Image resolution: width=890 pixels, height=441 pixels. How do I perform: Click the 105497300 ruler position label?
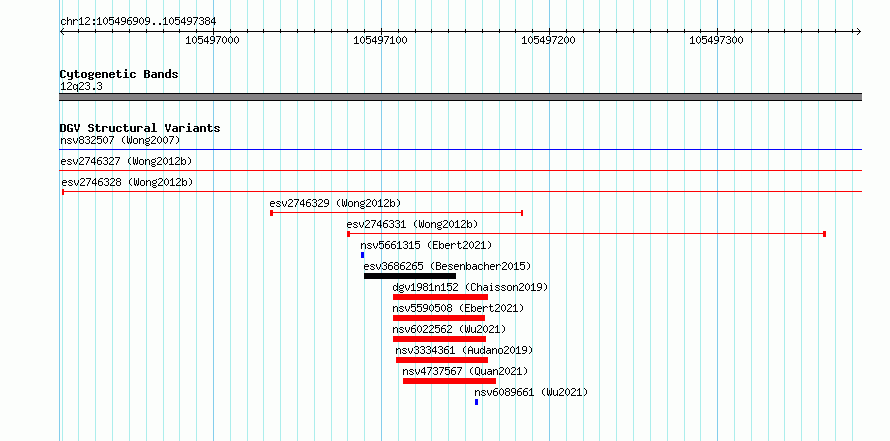(x=716, y=40)
